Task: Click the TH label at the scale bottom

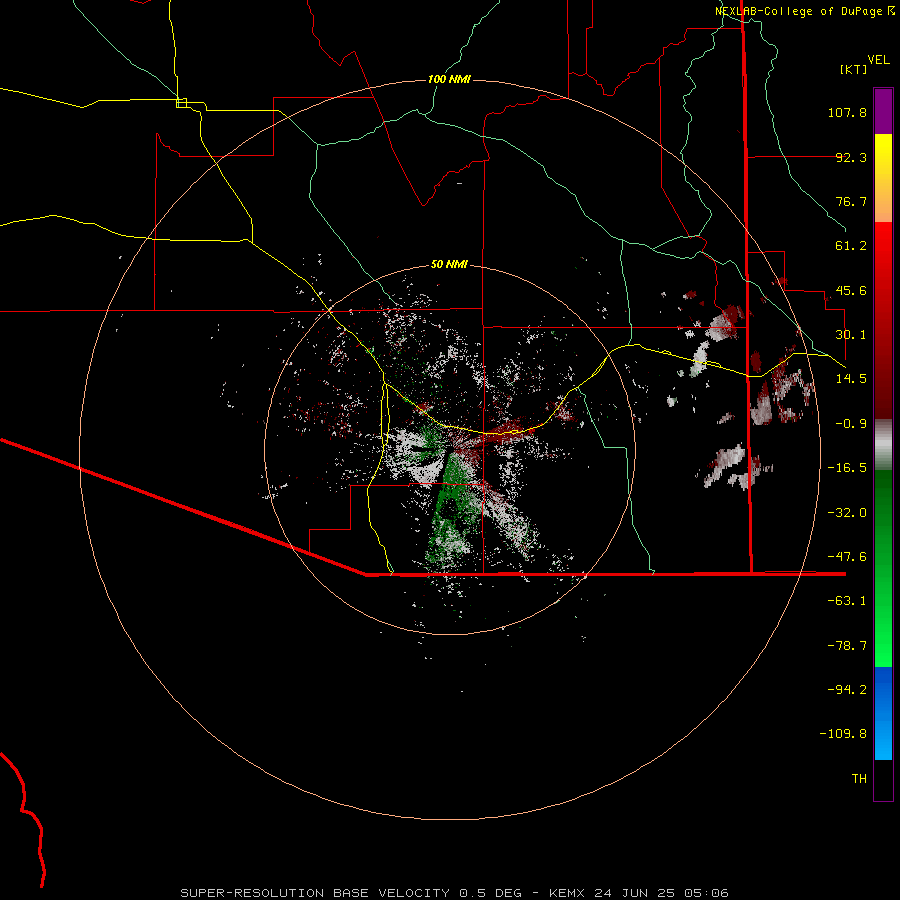Action: (859, 779)
